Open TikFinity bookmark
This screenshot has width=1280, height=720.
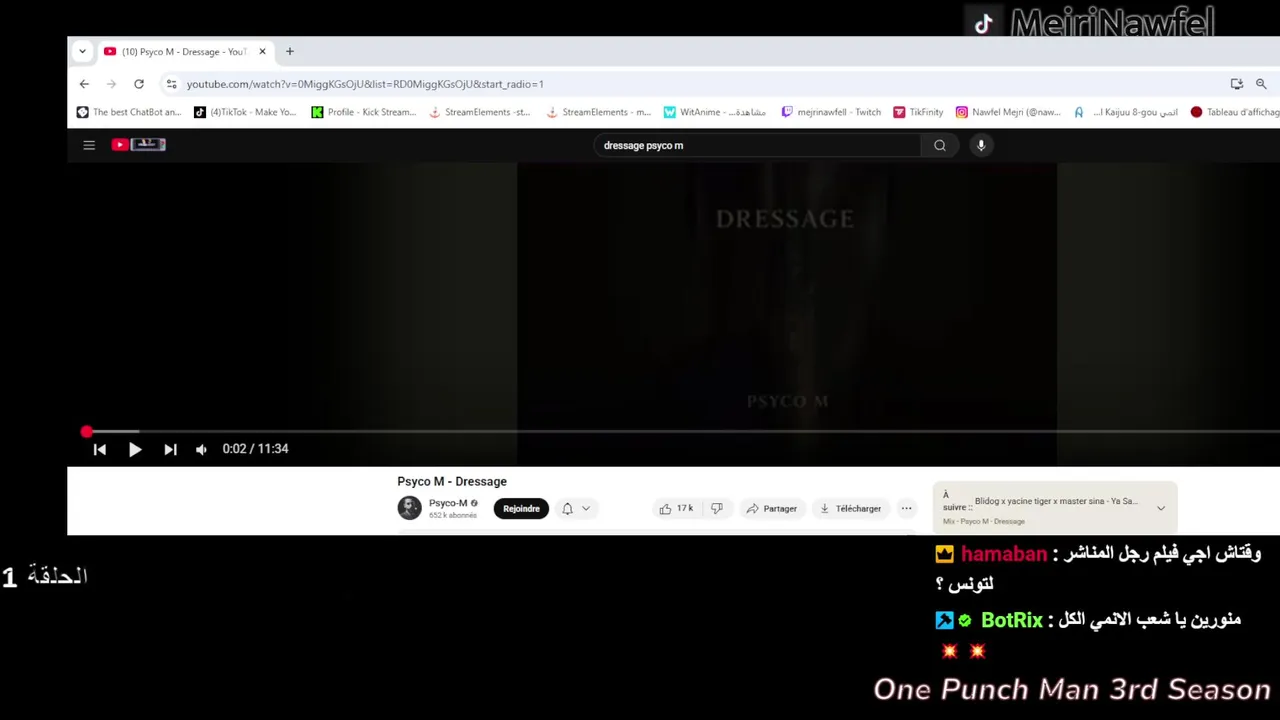(918, 112)
